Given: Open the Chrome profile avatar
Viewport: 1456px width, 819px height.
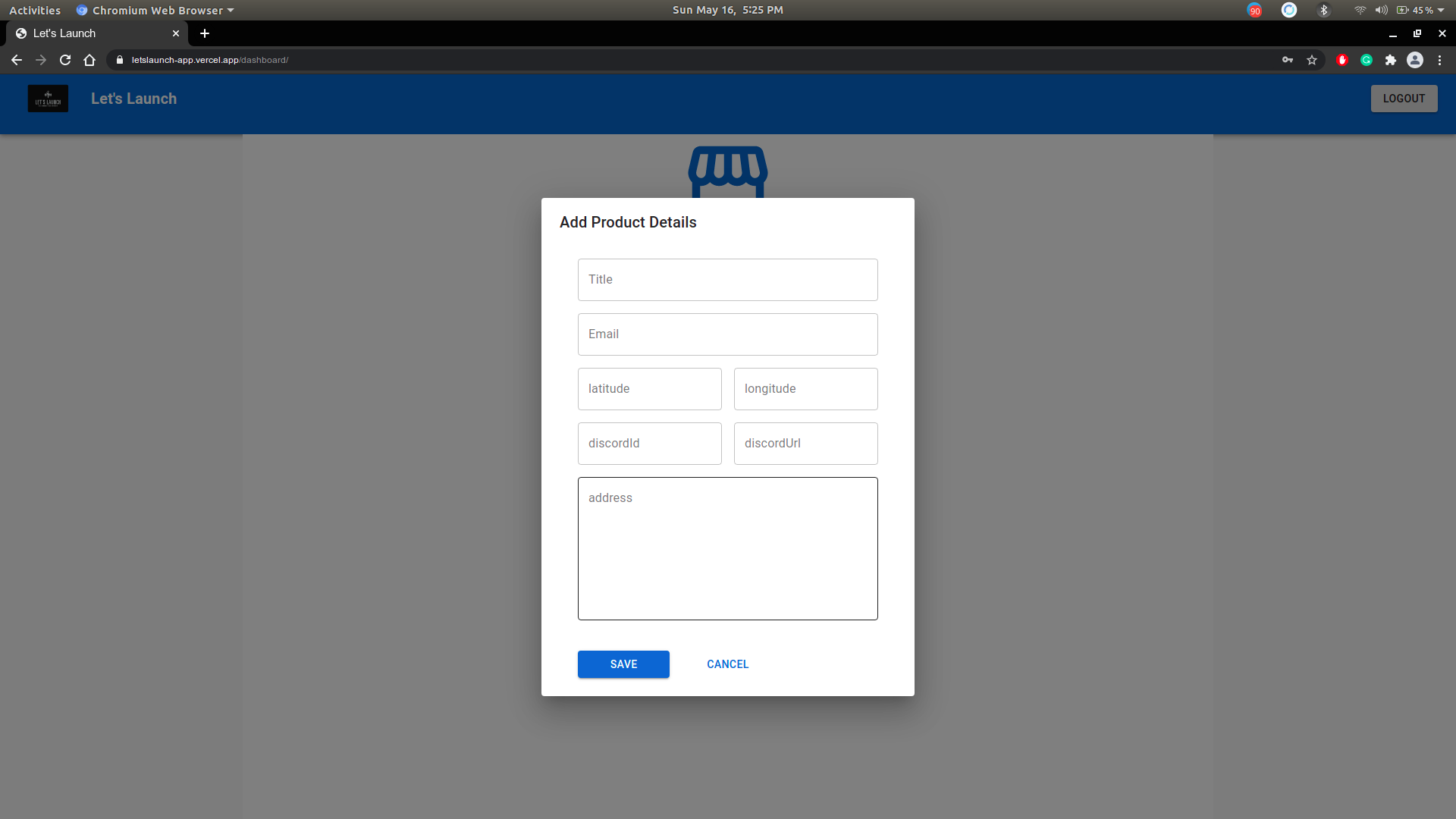Looking at the screenshot, I should click(x=1415, y=60).
